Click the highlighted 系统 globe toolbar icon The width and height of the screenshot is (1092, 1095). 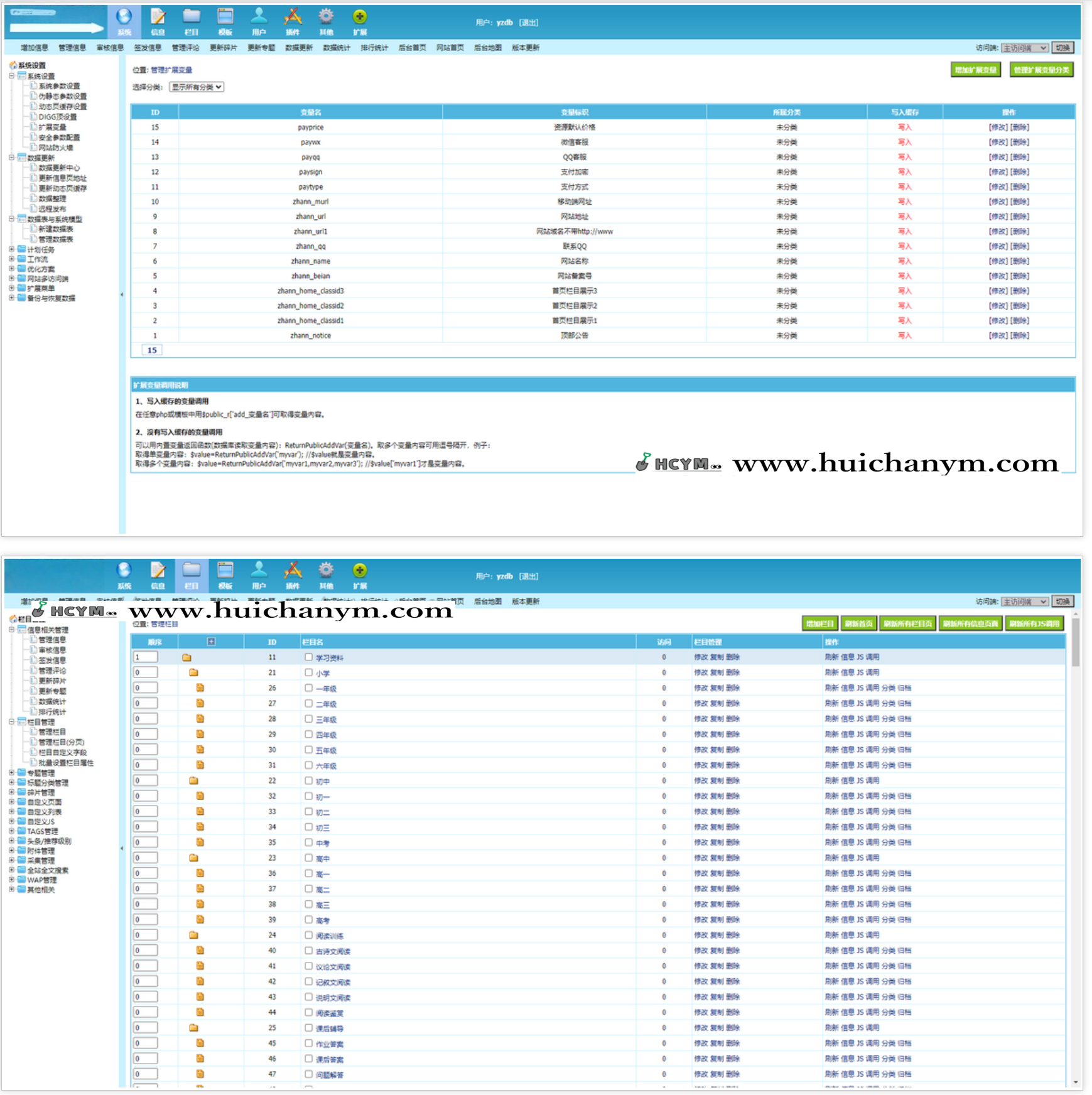(x=124, y=21)
